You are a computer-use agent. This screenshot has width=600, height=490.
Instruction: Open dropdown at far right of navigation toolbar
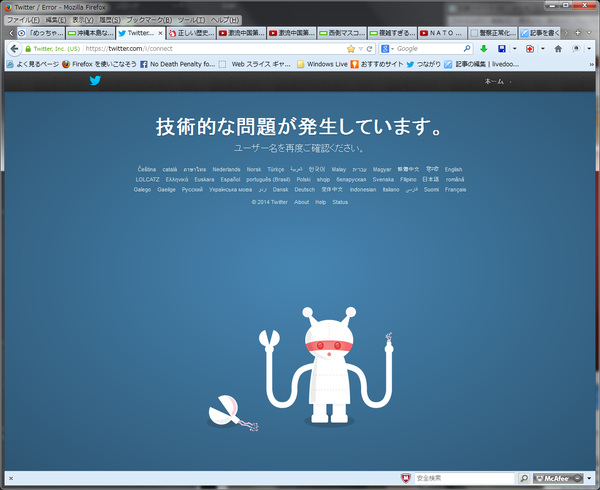589,49
